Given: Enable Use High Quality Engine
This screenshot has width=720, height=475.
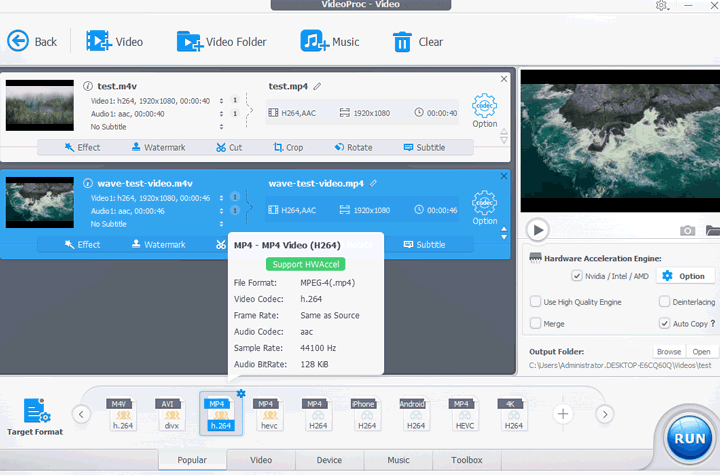Looking at the screenshot, I should [x=535, y=302].
